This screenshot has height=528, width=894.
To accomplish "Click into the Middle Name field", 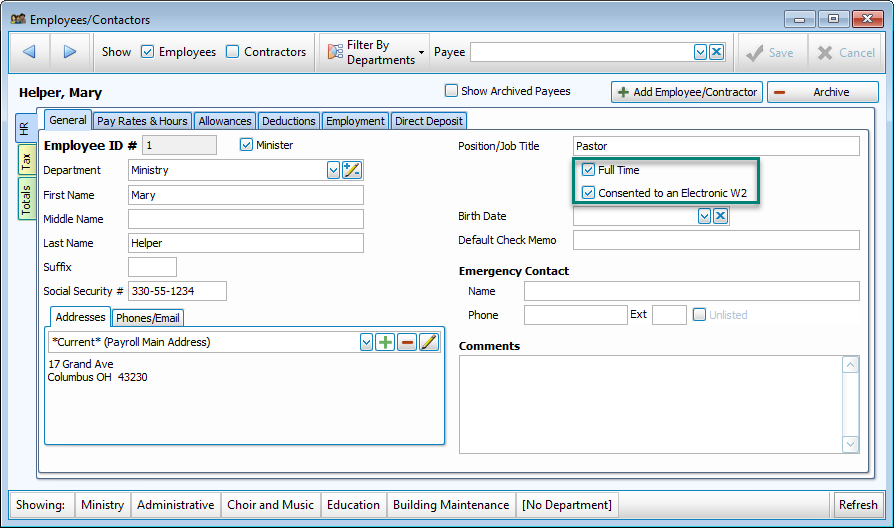I will (x=245, y=219).
